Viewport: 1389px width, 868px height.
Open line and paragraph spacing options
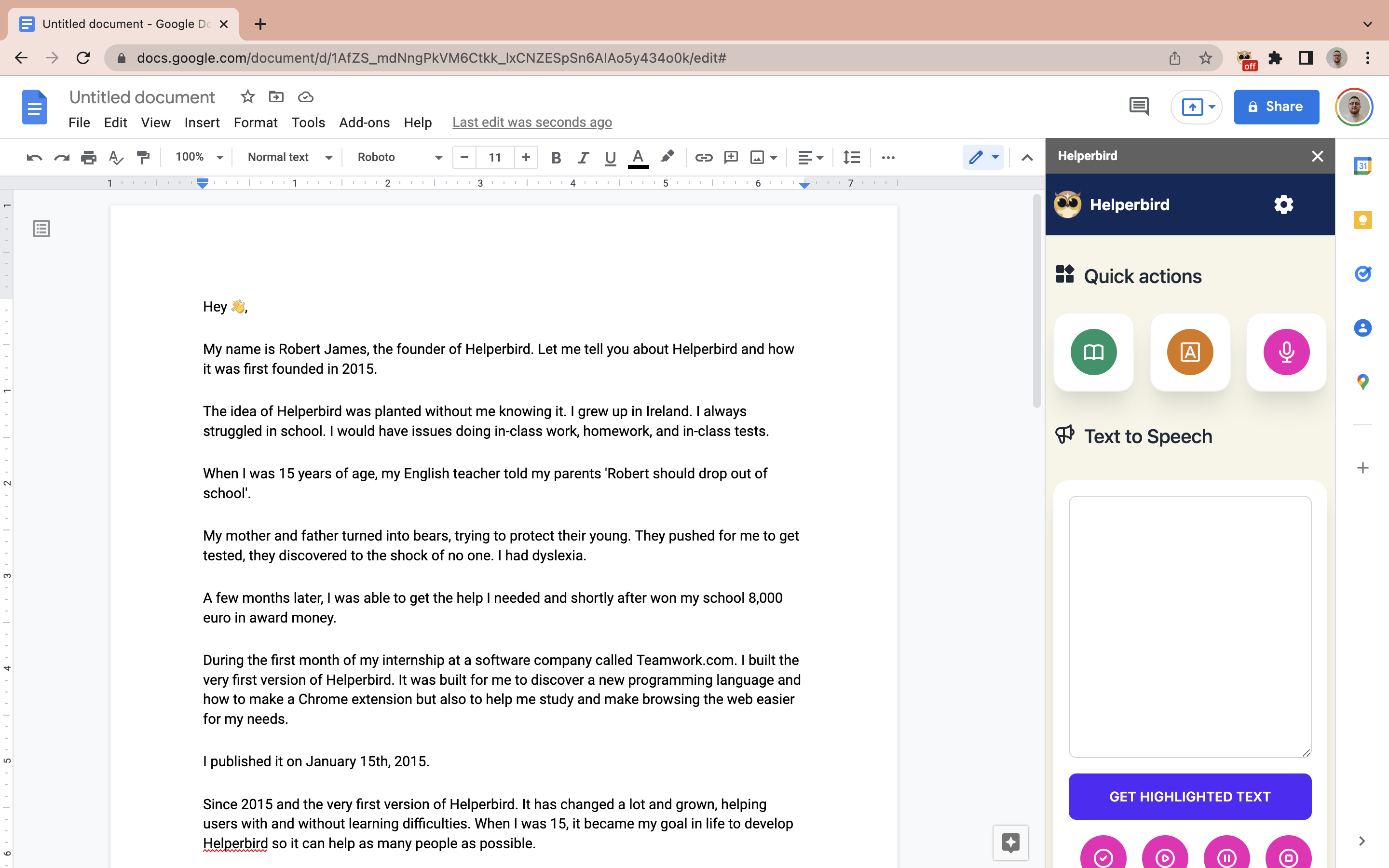tap(851, 157)
